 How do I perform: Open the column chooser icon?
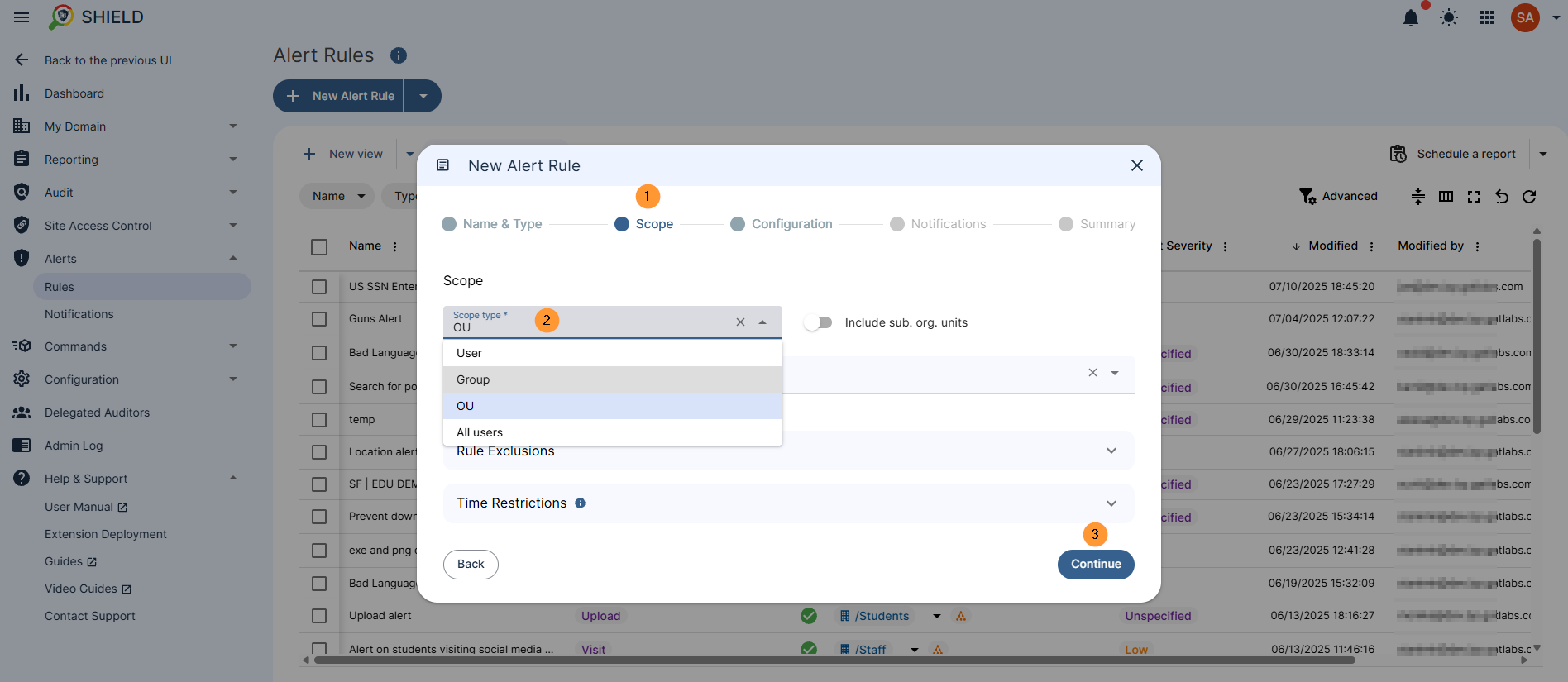tap(1446, 196)
